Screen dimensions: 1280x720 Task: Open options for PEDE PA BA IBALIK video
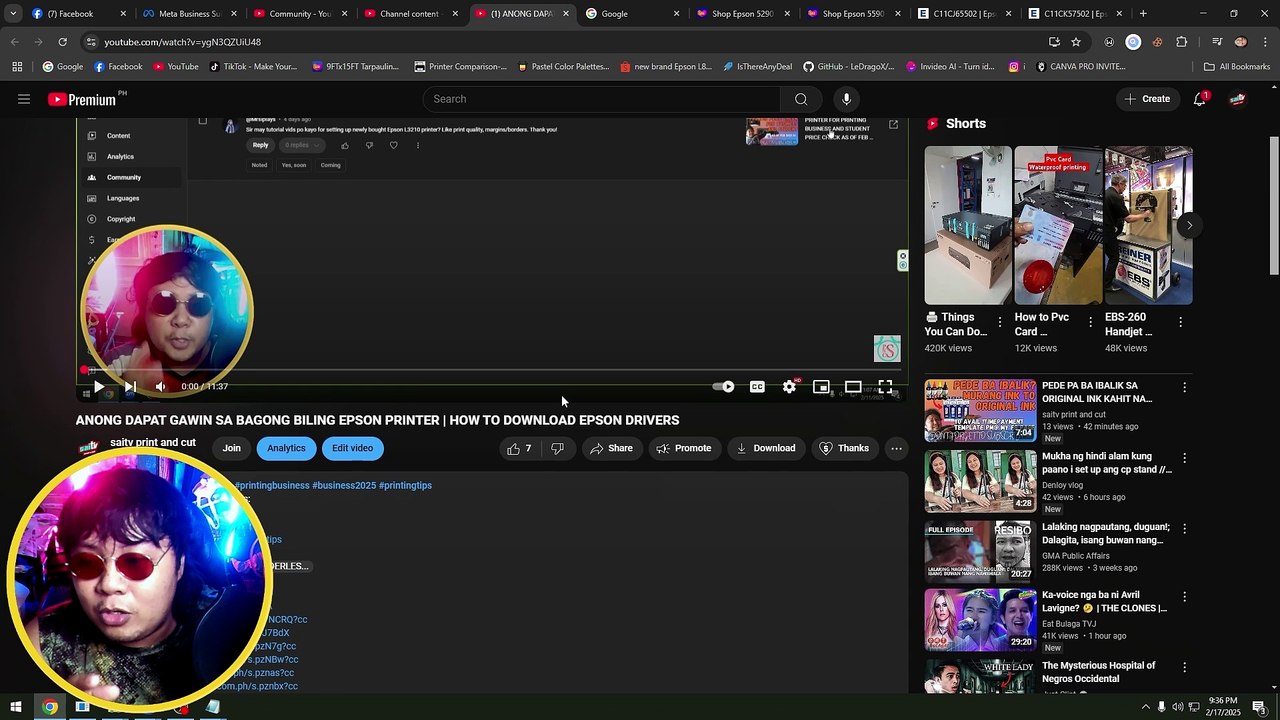click(1184, 387)
